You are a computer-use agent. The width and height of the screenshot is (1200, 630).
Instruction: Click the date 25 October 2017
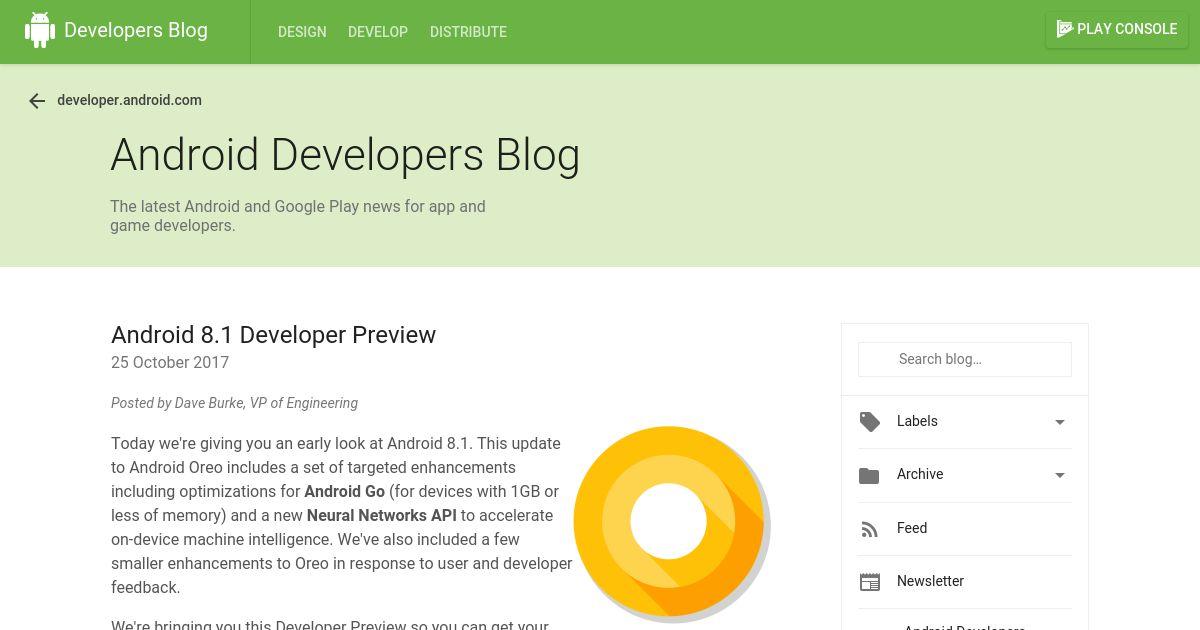(170, 362)
